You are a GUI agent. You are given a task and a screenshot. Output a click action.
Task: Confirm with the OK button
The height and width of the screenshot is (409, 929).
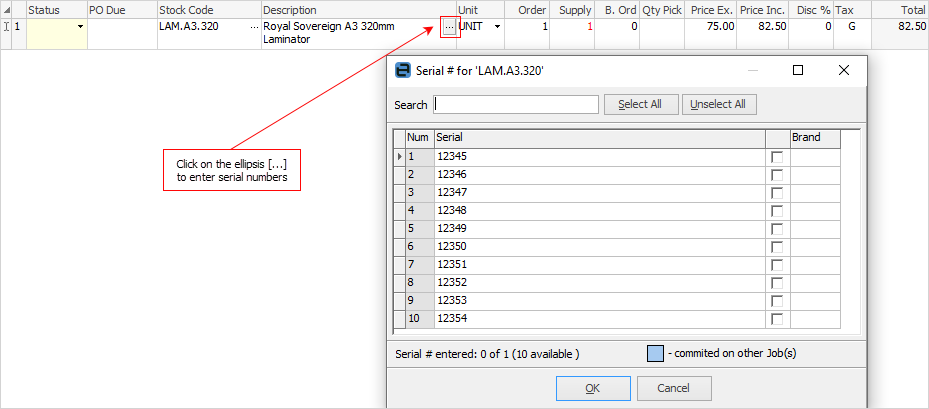click(x=592, y=388)
